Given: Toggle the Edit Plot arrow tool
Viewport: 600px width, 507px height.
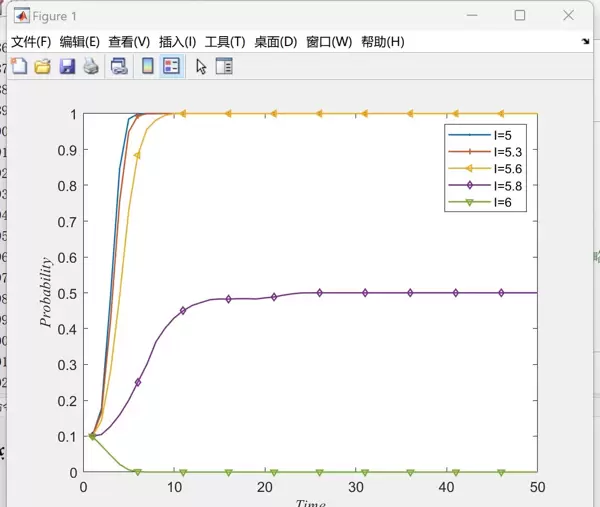Looking at the screenshot, I should click(201, 66).
